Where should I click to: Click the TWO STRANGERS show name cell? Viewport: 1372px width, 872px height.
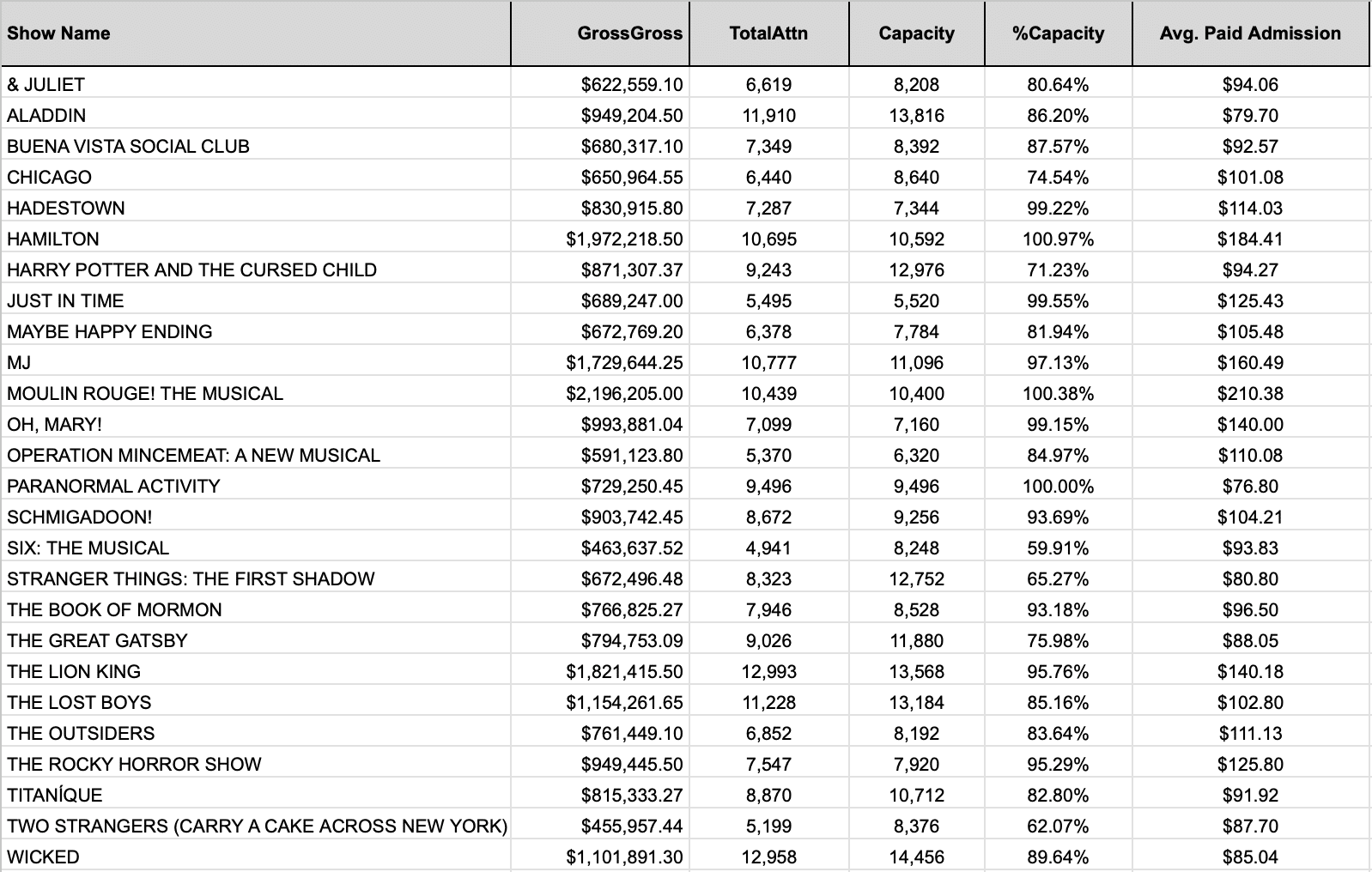point(256,827)
